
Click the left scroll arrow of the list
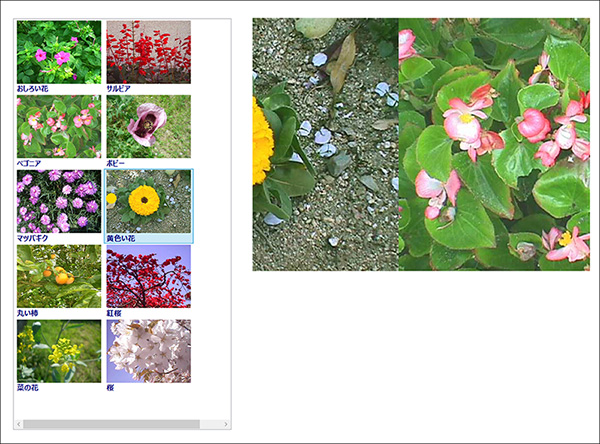[19, 424]
